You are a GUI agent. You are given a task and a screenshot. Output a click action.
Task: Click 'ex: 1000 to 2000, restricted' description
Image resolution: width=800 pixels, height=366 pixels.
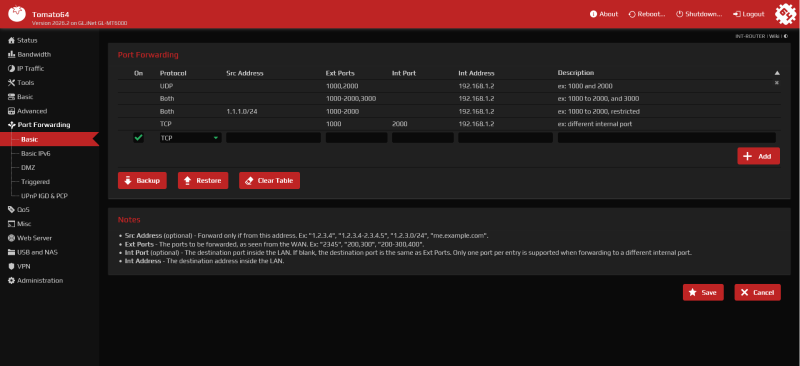point(598,111)
